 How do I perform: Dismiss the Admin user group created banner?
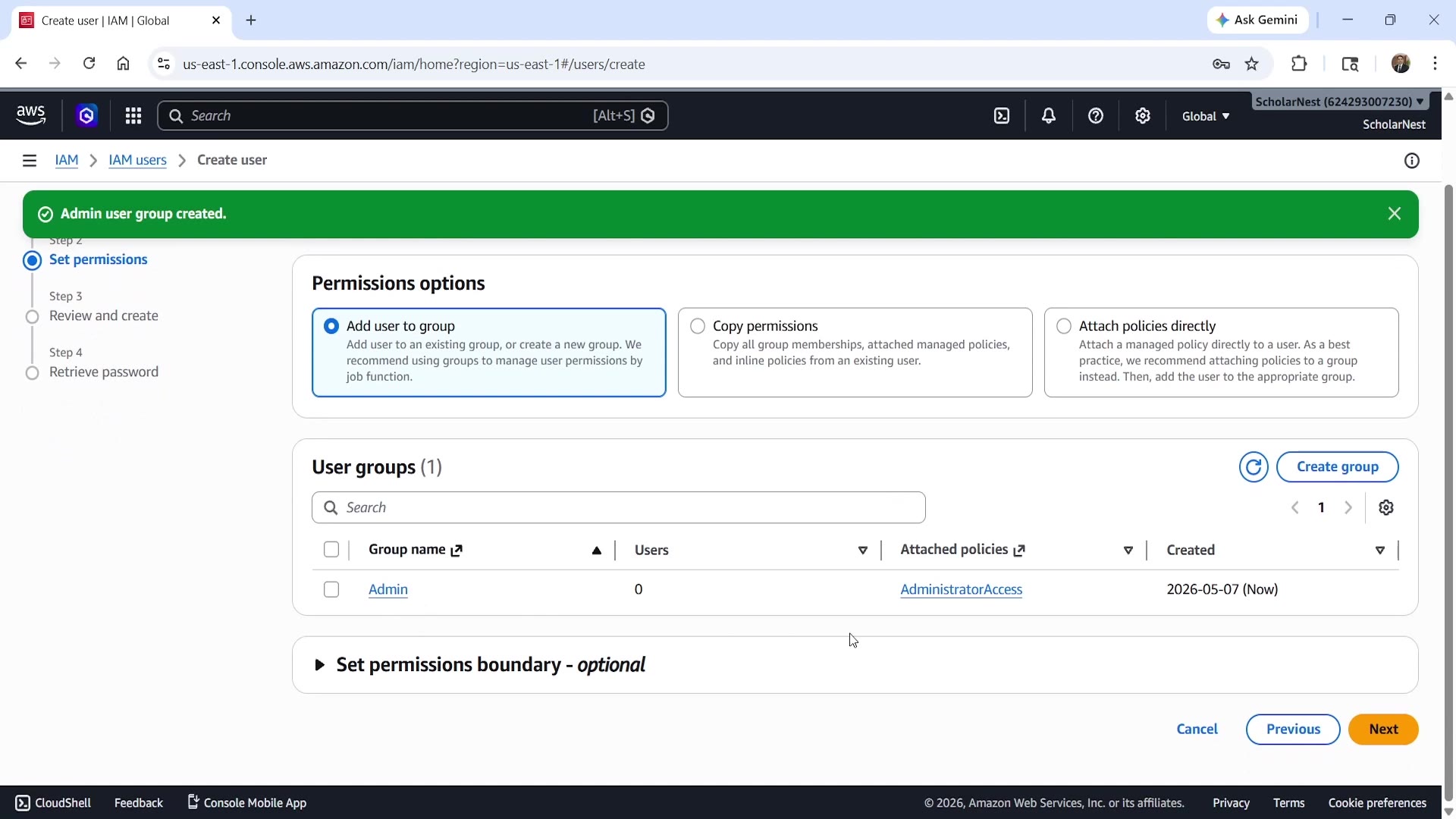(1395, 214)
